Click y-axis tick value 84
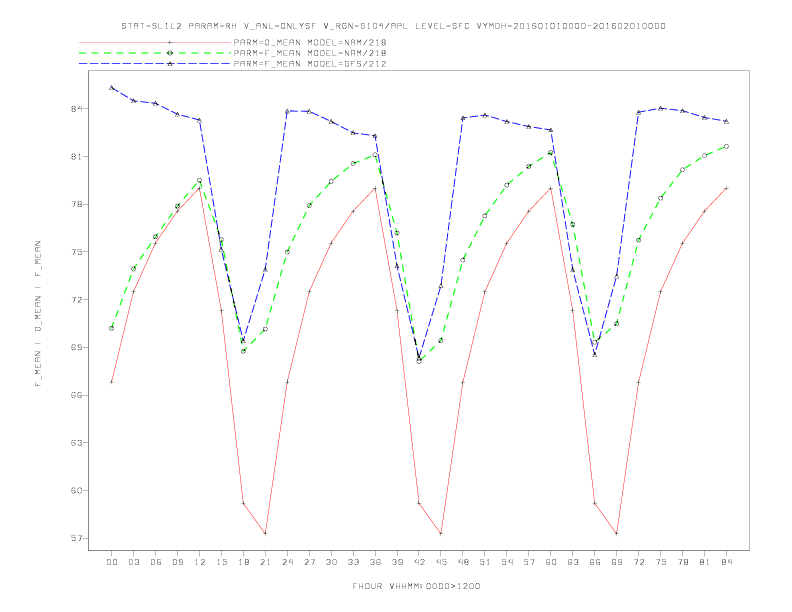 click(x=77, y=109)
